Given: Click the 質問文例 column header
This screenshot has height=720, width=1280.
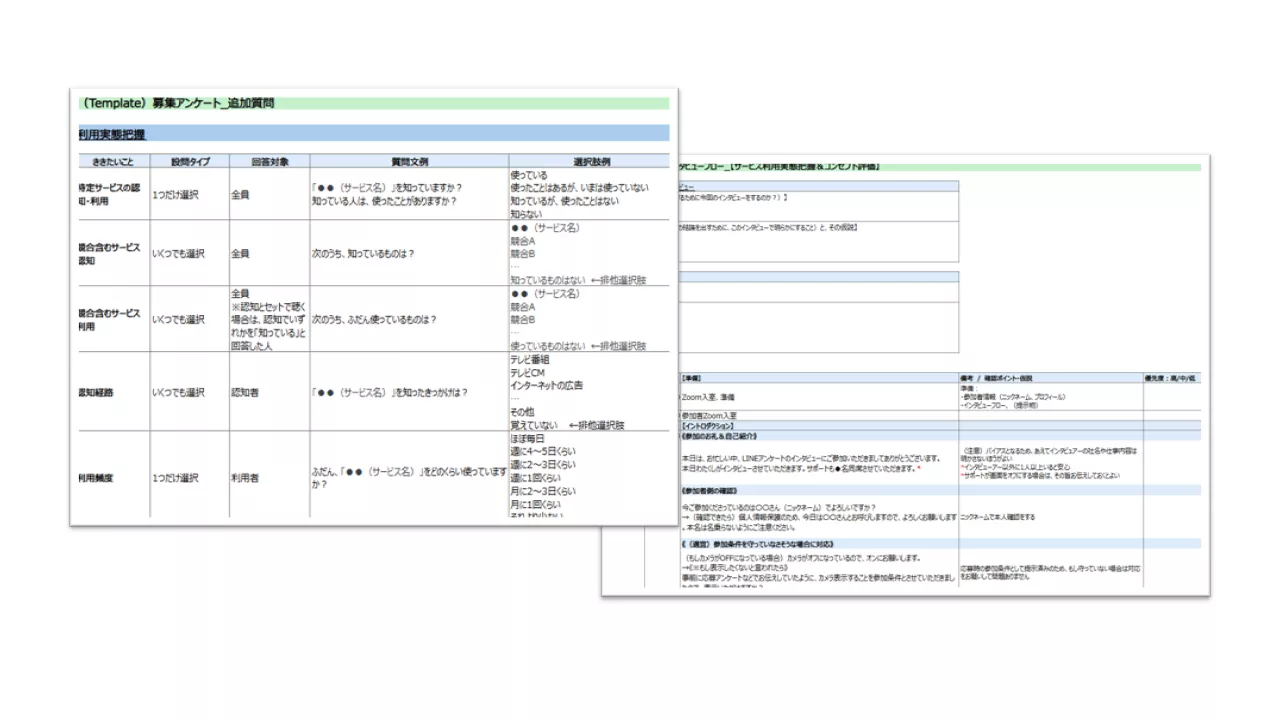Looking at the screenshot, I should (x=408, y=161).
